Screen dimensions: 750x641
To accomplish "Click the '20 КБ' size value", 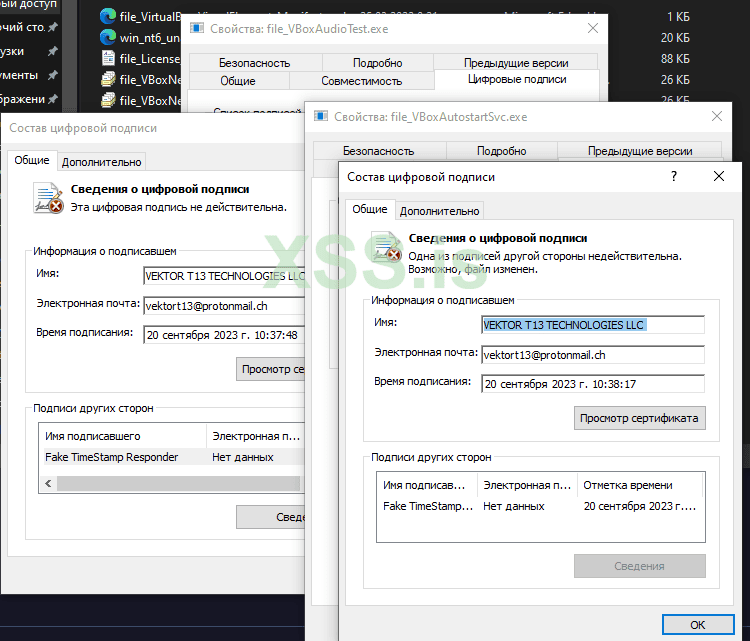I will click(675, 37).
